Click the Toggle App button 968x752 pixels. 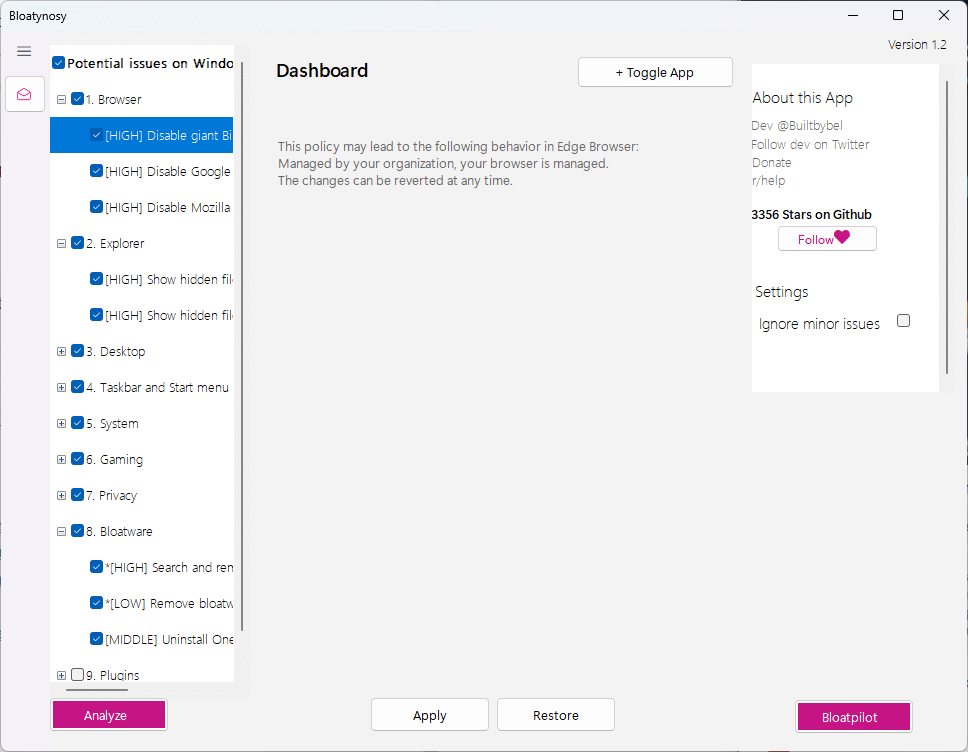[655, 72]
